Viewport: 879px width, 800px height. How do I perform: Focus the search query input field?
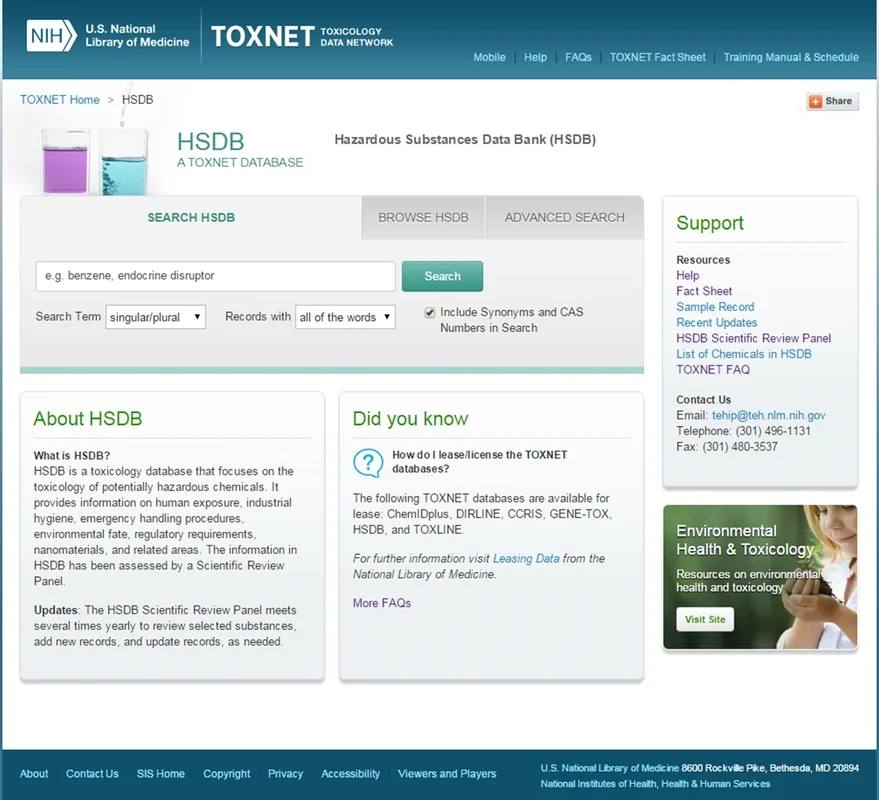(215, 276)
